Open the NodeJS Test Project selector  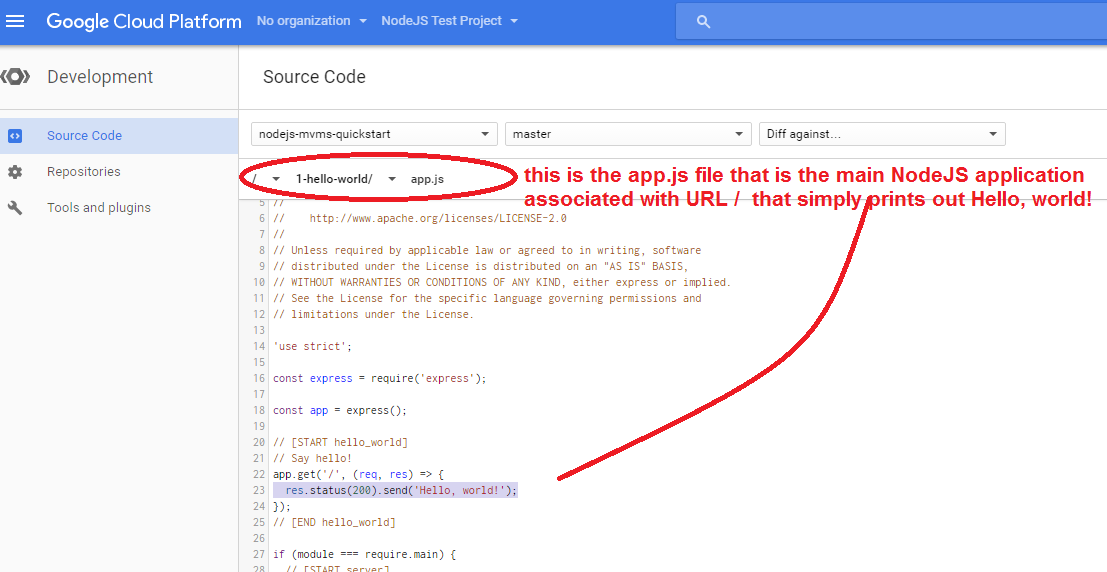pyautogui.click(x=449, y=21)
